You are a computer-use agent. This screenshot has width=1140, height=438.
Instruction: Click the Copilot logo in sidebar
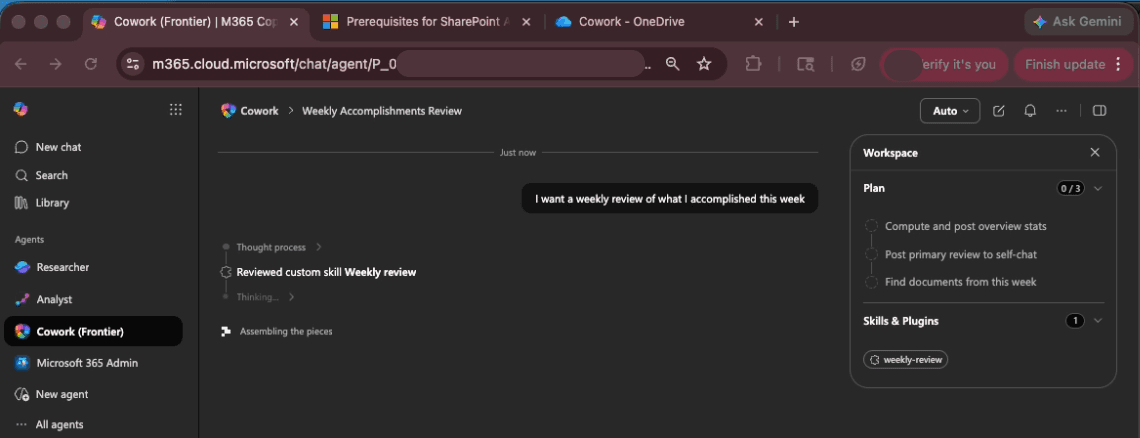tap(20, 109)
